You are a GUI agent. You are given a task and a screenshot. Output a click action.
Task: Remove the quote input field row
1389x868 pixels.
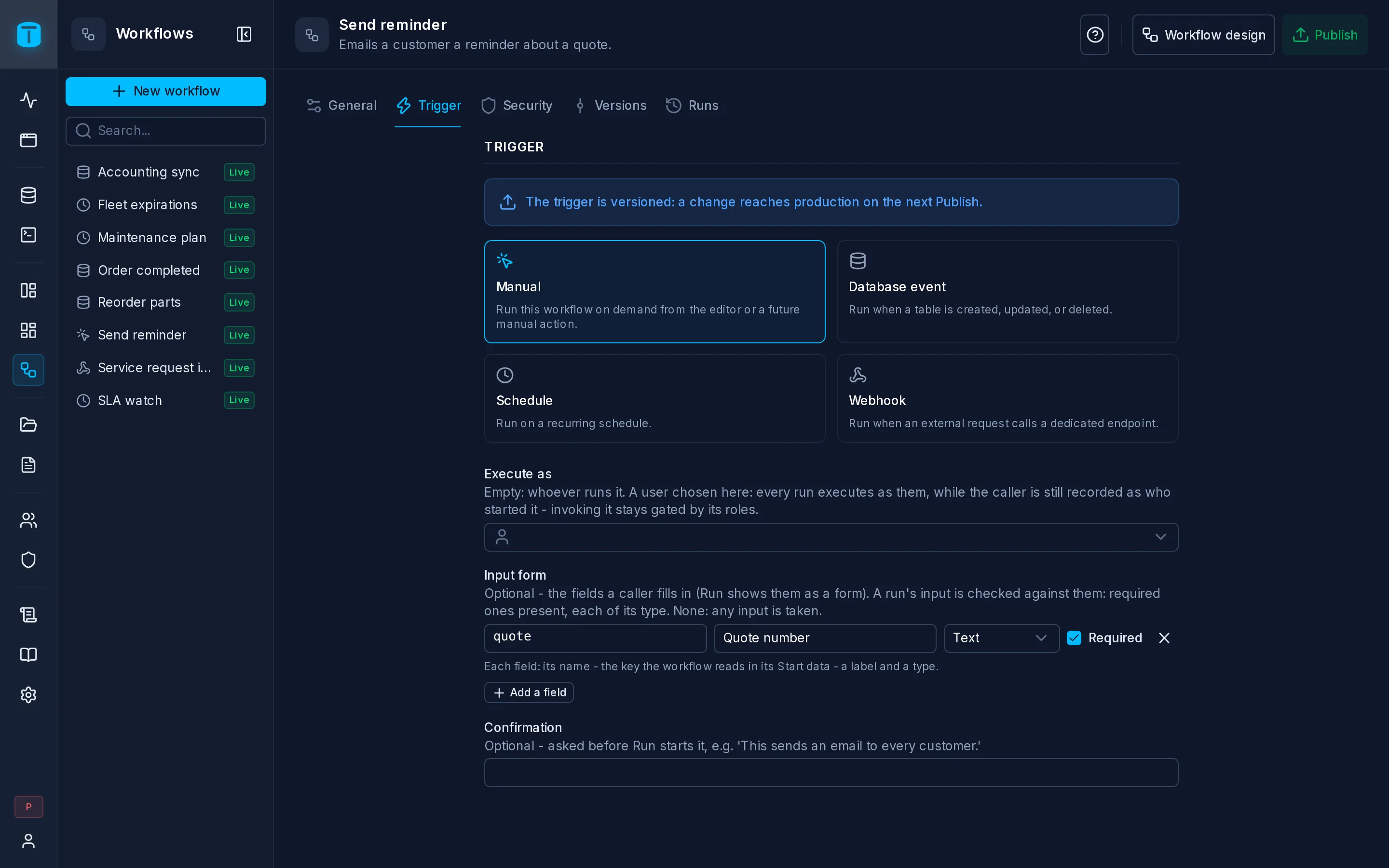(1163, 638)
